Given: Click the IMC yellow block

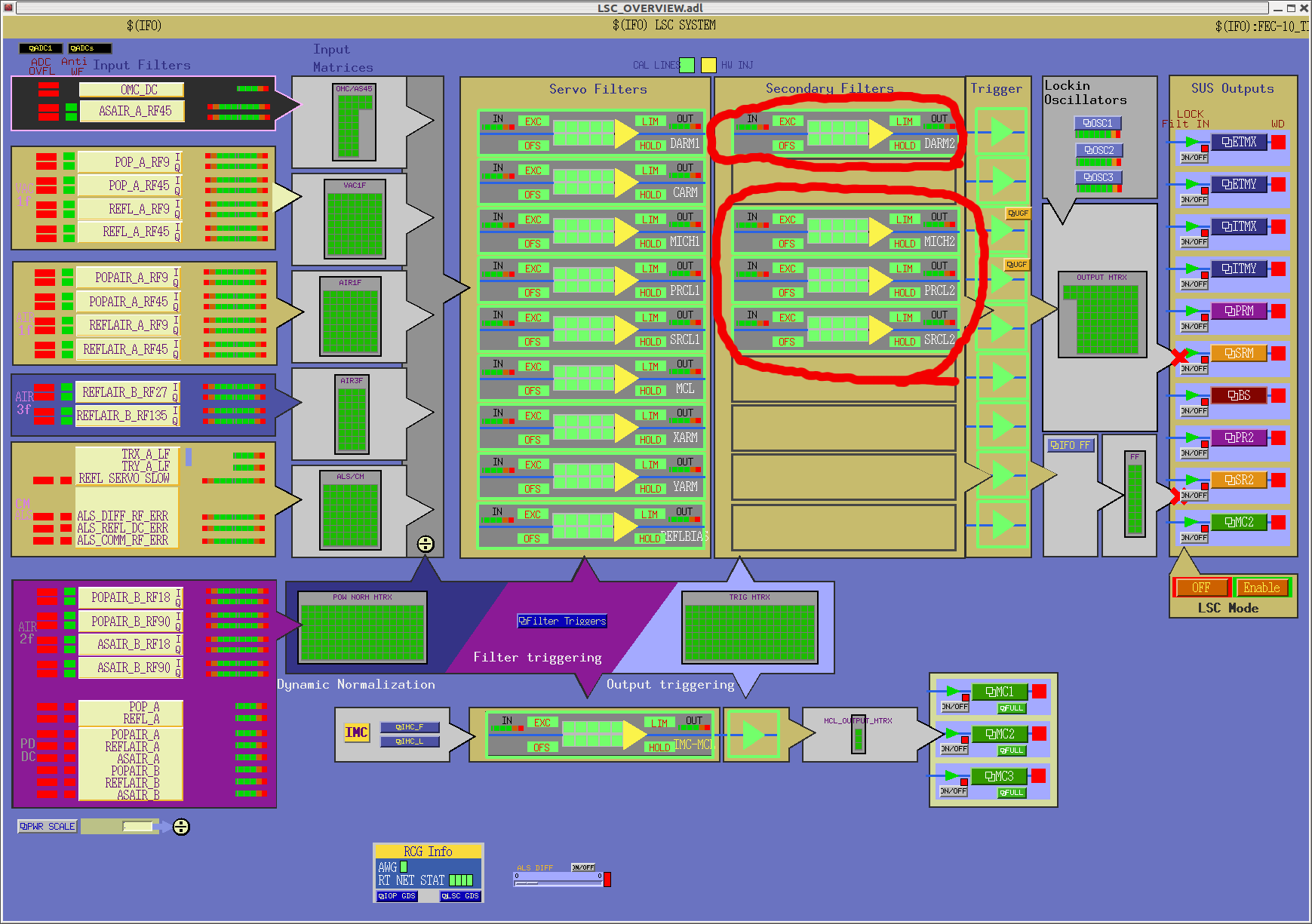Looking at the screenshot, I should pos(357,732).
